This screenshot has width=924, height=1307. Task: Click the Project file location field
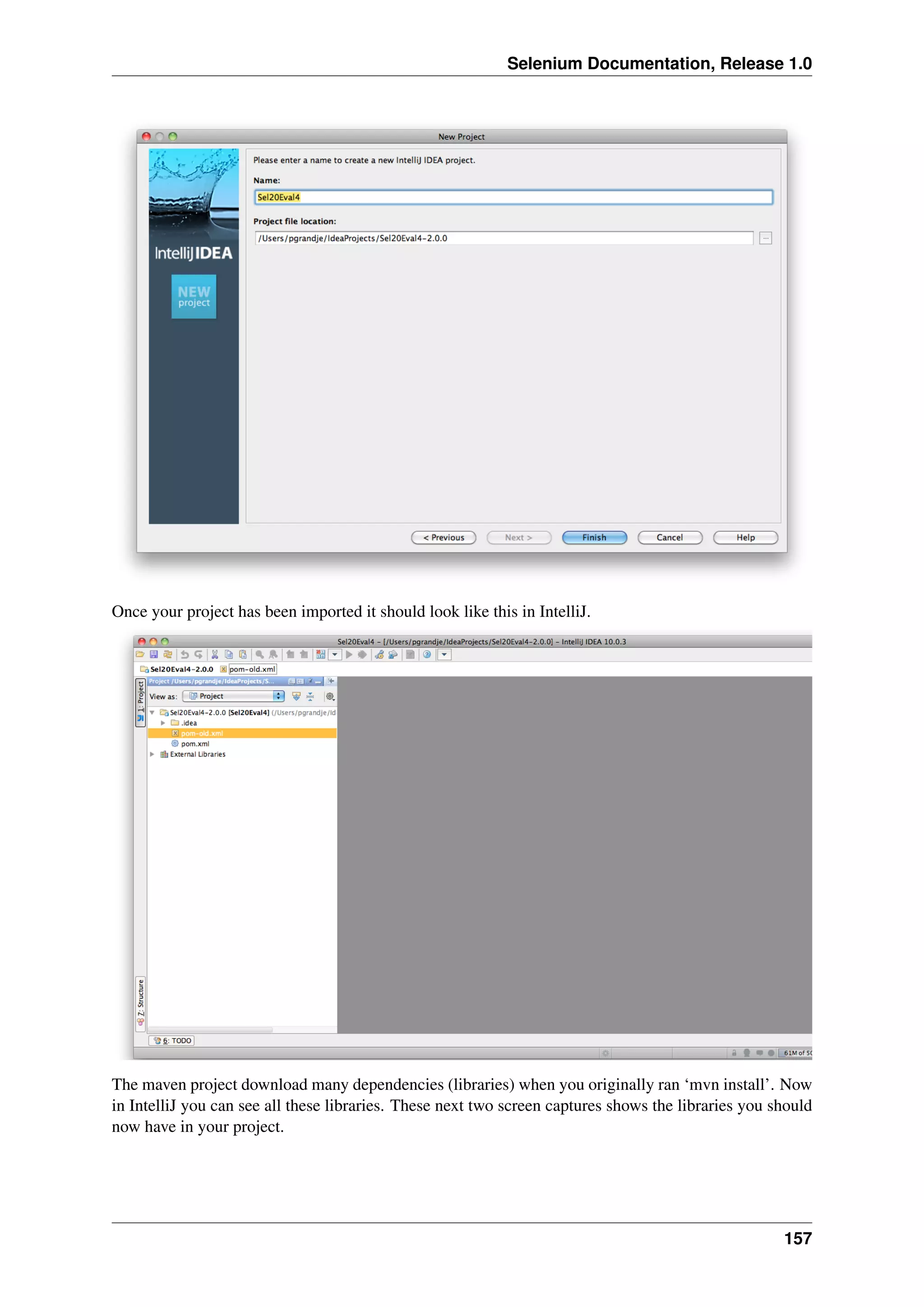point(504,238)
